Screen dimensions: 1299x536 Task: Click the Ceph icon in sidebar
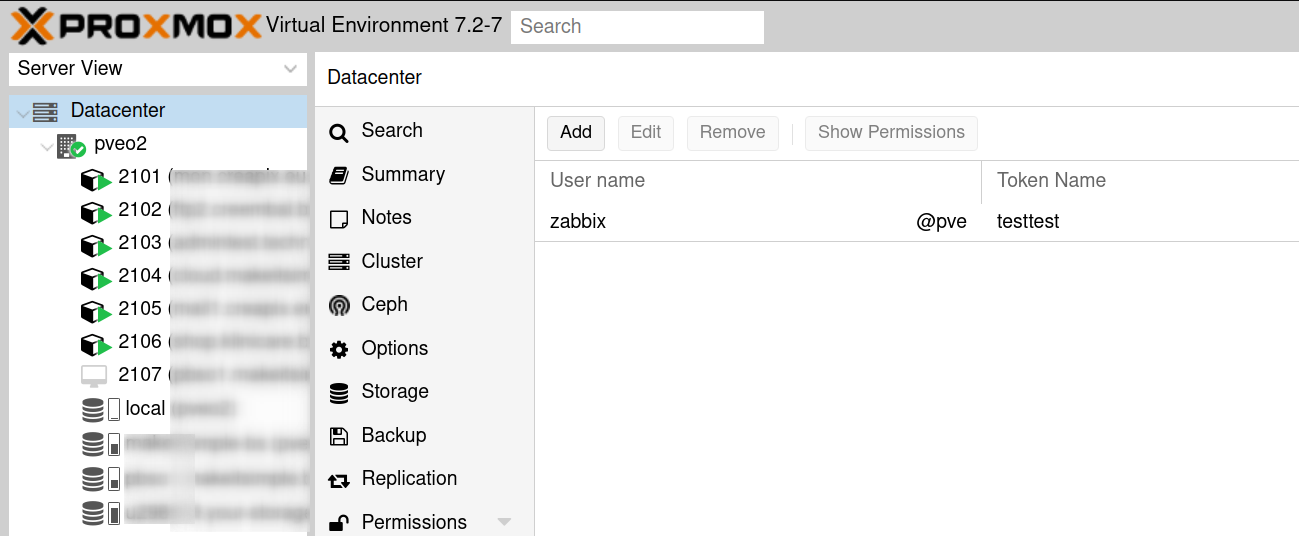pos(339,305)
